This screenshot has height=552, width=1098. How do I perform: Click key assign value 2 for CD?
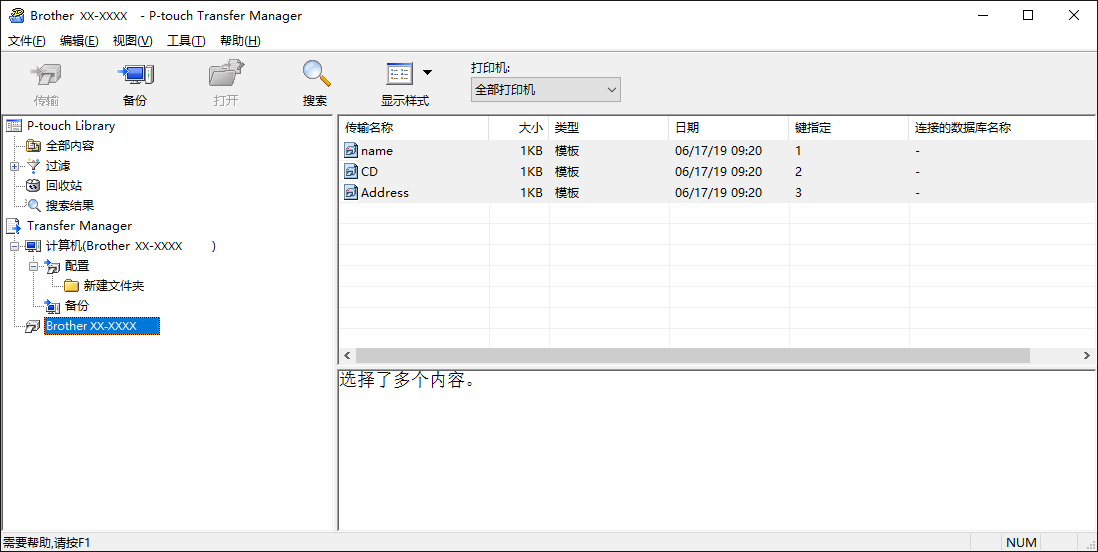coord(798,172)
